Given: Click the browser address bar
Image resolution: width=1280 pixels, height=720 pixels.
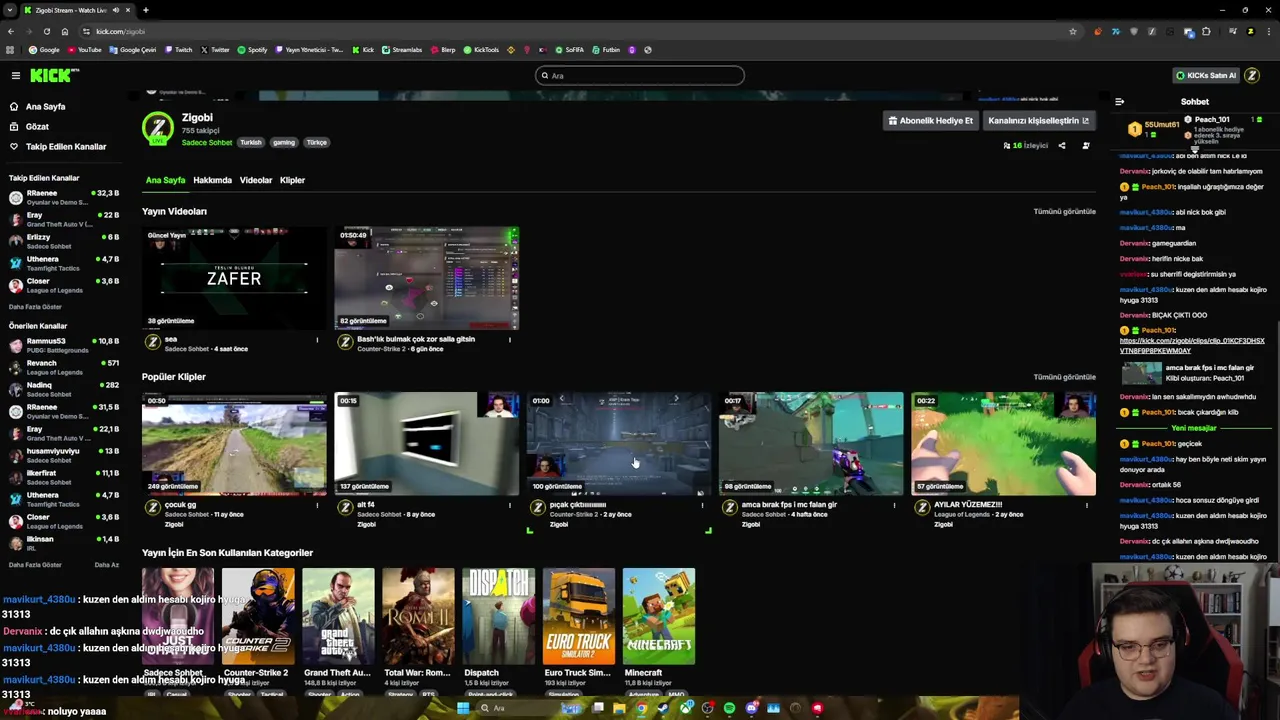Looking at the screenshot, I should 570,31.
